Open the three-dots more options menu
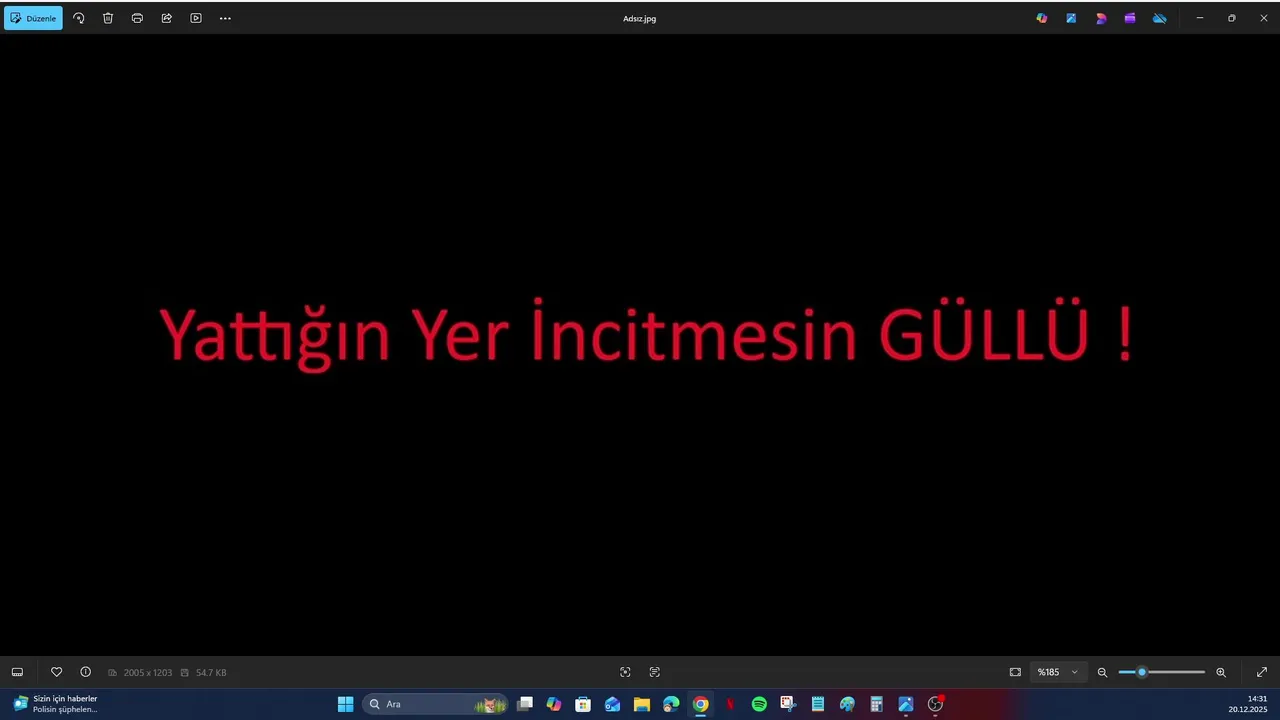1280x720 pixels. coord(225,18)
